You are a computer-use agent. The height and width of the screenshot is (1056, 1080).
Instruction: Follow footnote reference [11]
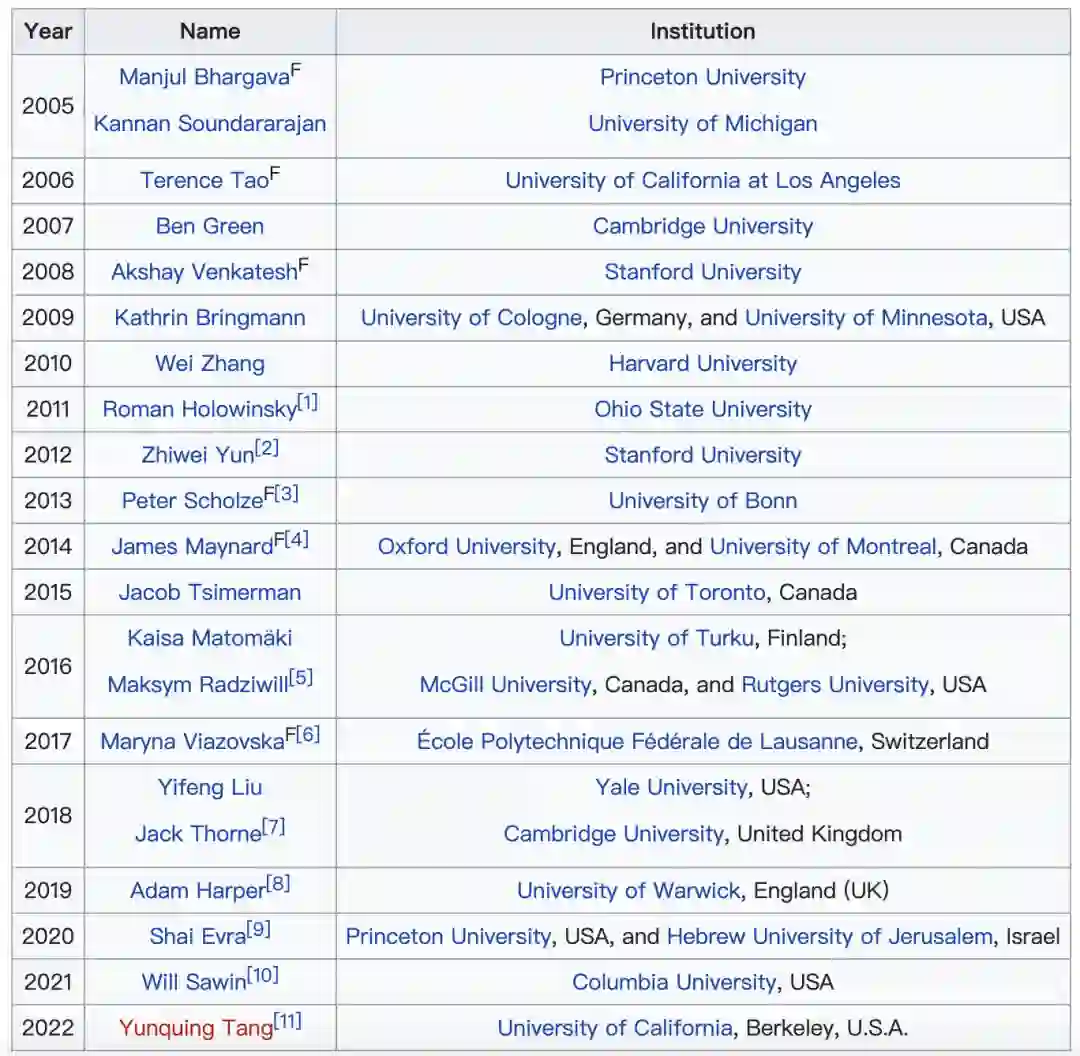click(288, 1021)
